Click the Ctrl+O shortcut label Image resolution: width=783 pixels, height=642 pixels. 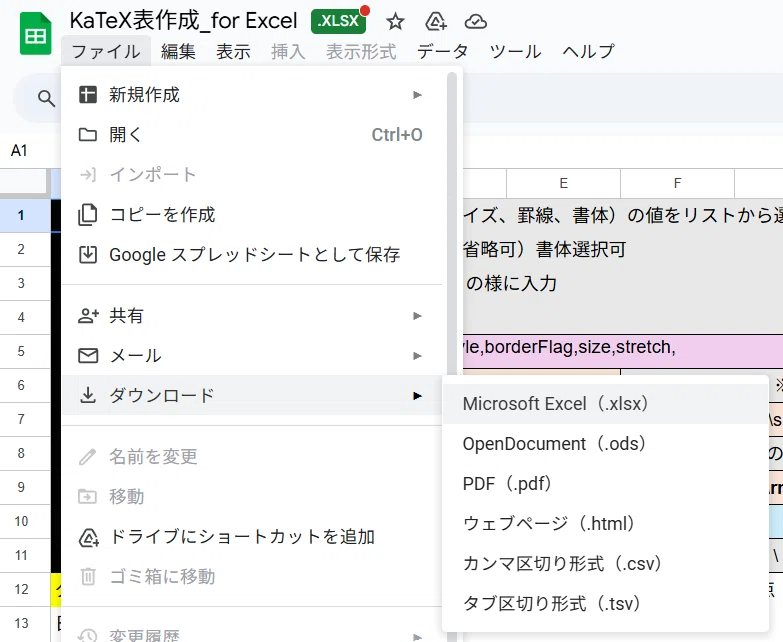(397, 135)
